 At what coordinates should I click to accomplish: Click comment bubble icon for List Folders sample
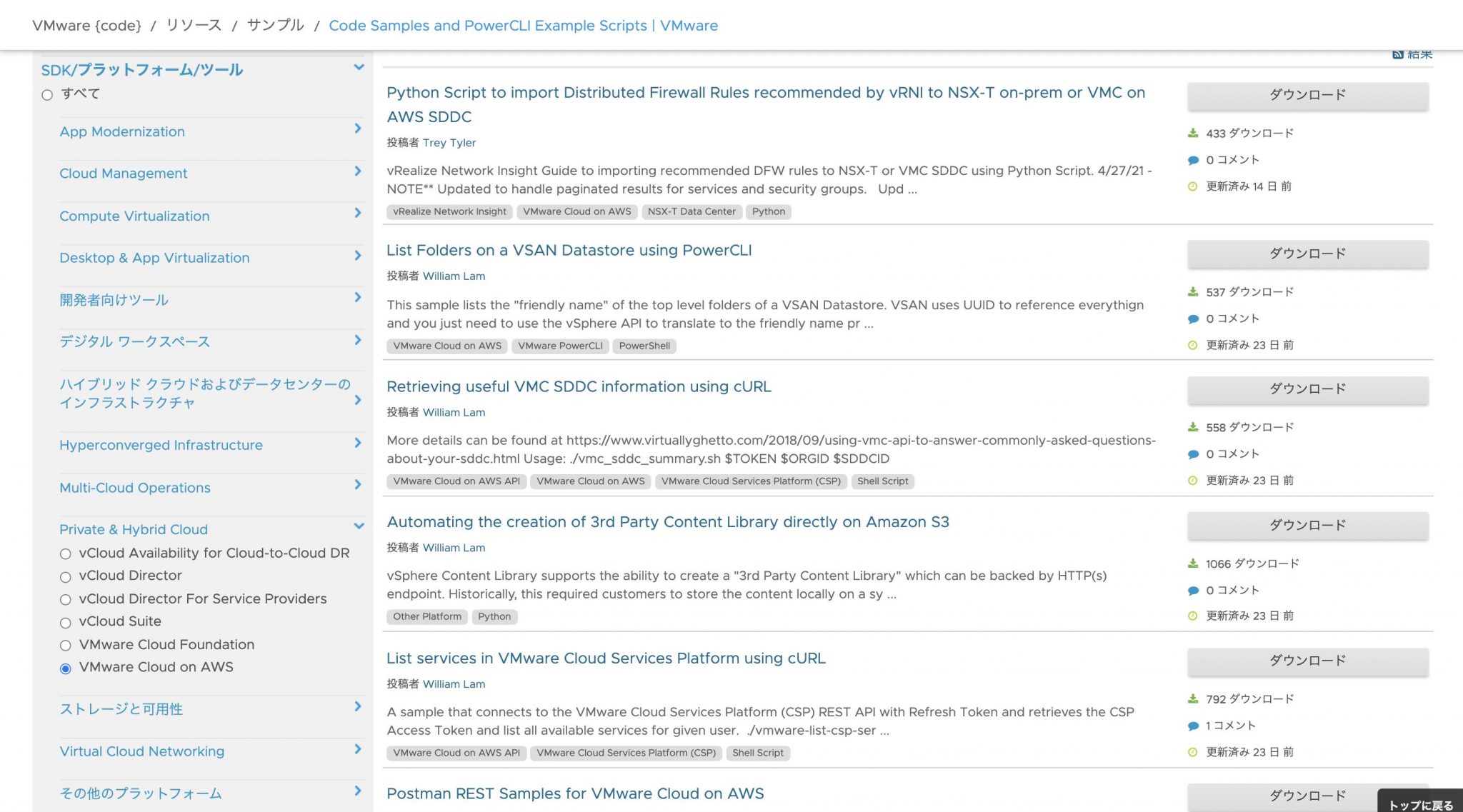pos(1193,319)
